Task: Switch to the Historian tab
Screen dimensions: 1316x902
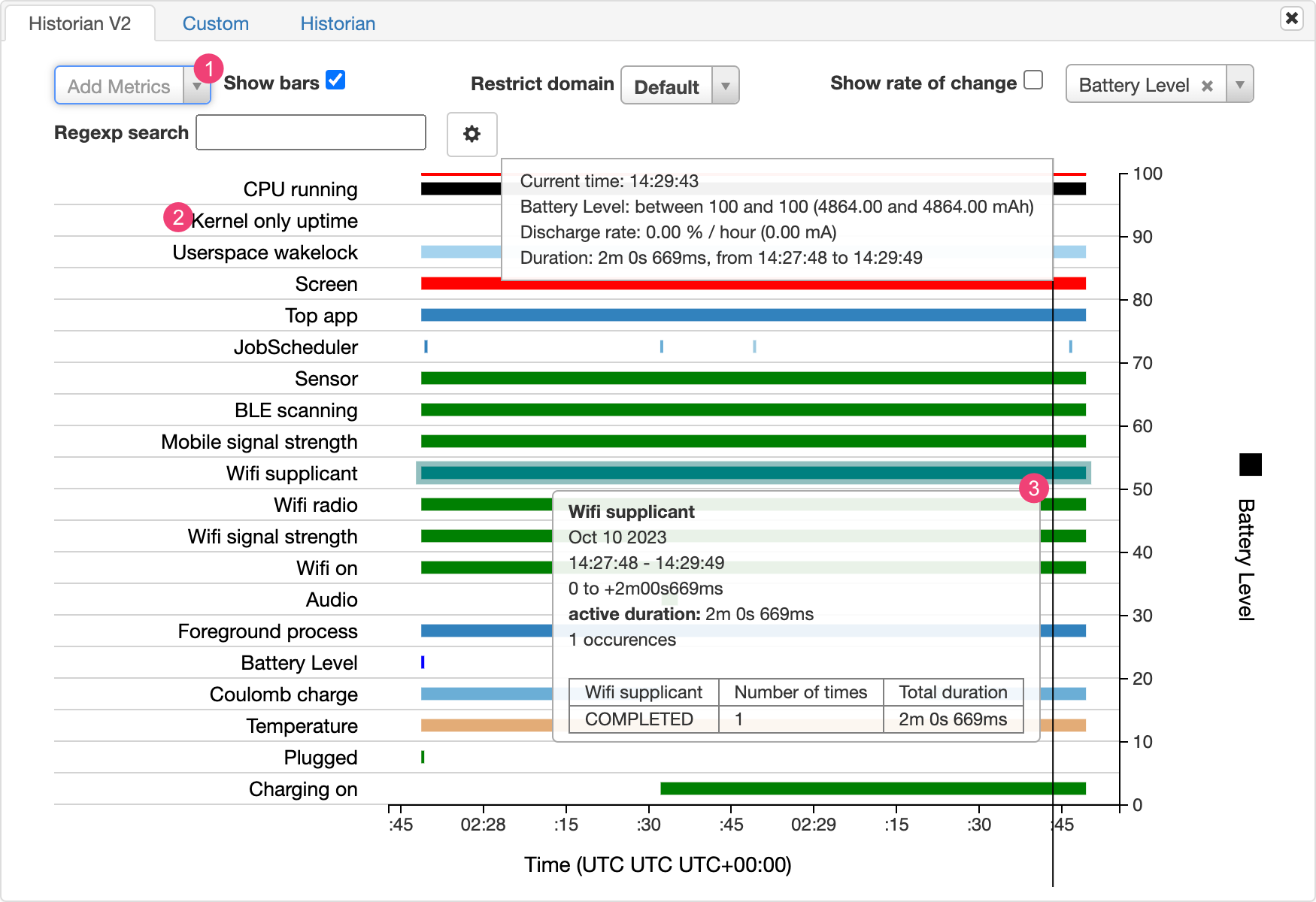Action: point(338,23)
